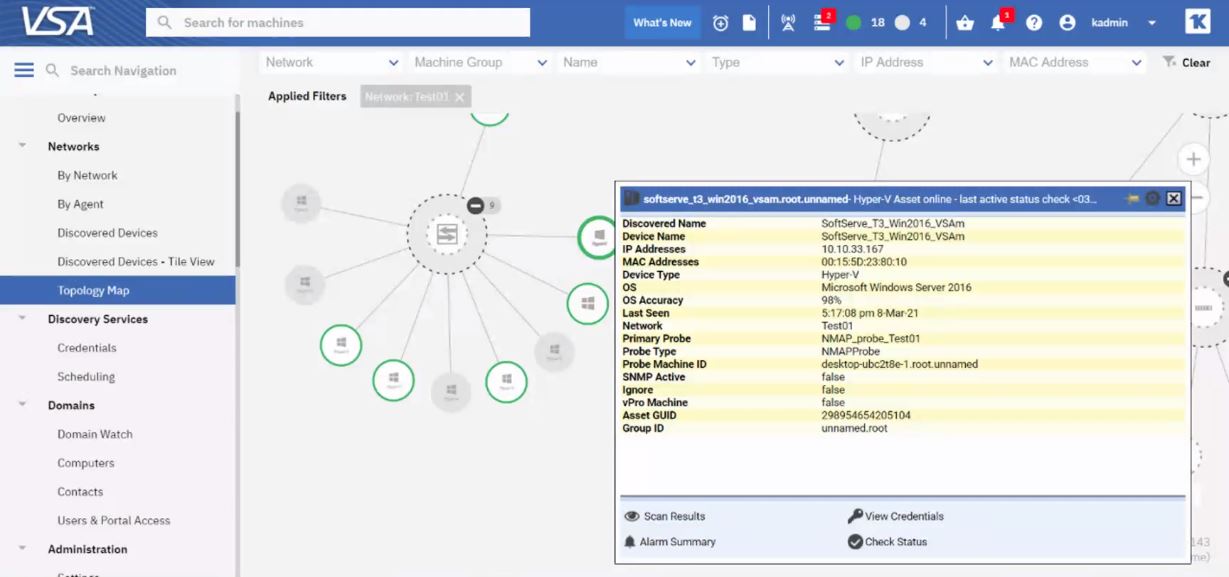The width and height of the screenshot is (1229, 577).
Task: Click the antenna broadcast status icon
Action: (x=788, y=21)
